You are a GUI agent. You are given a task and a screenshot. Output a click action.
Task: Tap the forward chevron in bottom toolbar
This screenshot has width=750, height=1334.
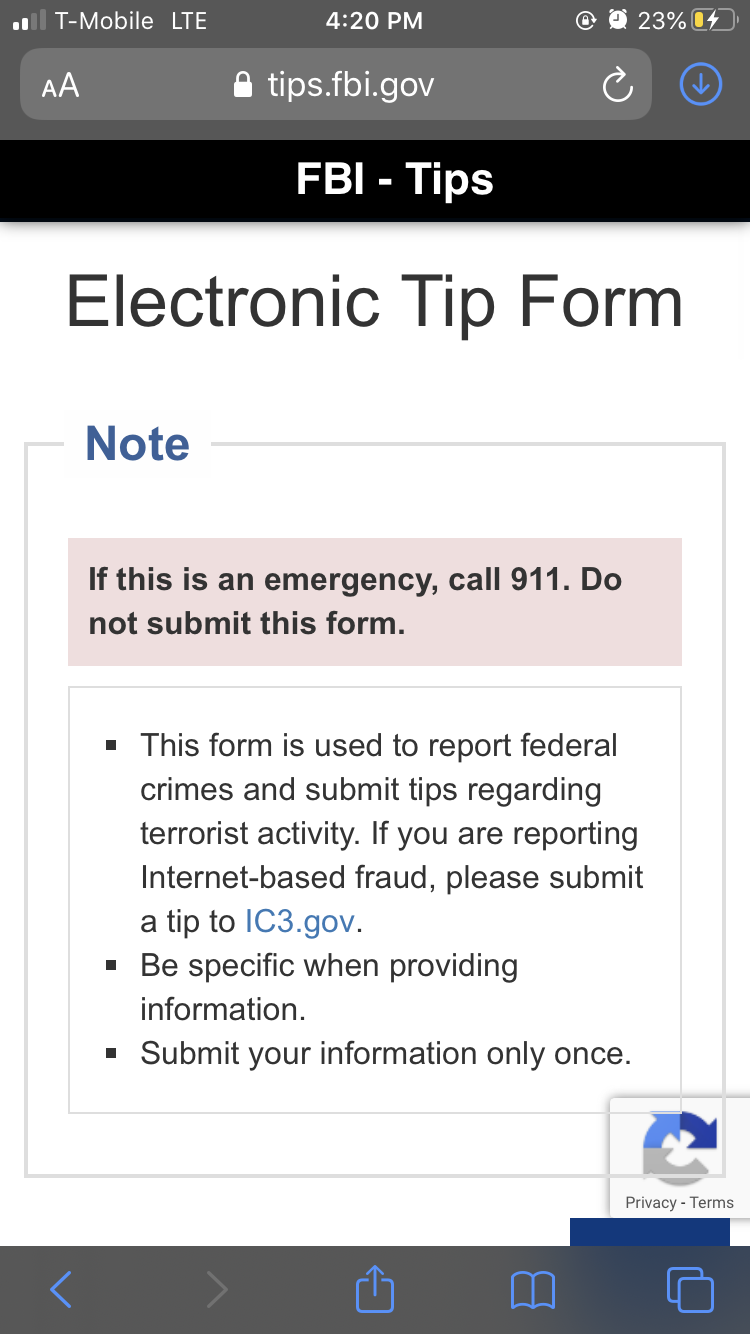click(217, 1290)
